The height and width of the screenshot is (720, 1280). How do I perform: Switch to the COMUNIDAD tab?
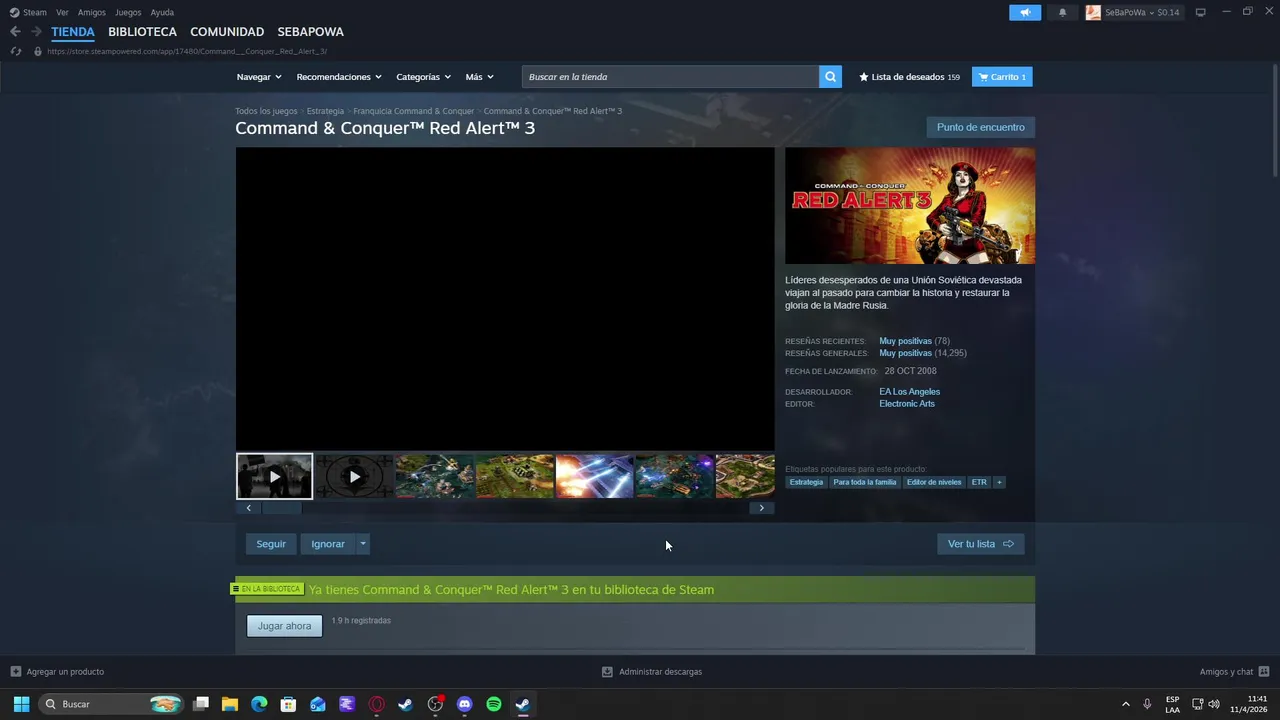tap(227, 32)
